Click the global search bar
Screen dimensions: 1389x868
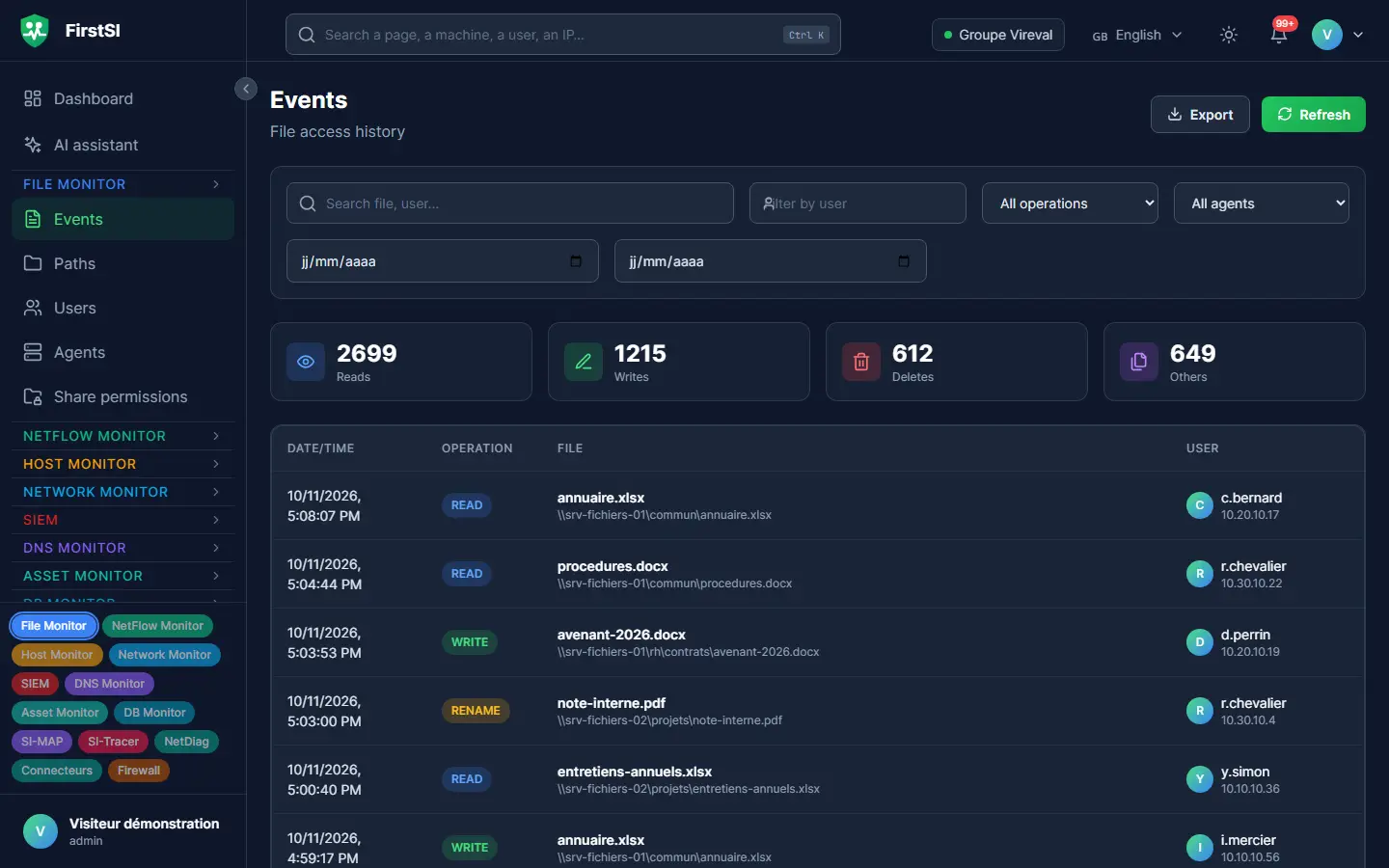(x=563, y=35)
